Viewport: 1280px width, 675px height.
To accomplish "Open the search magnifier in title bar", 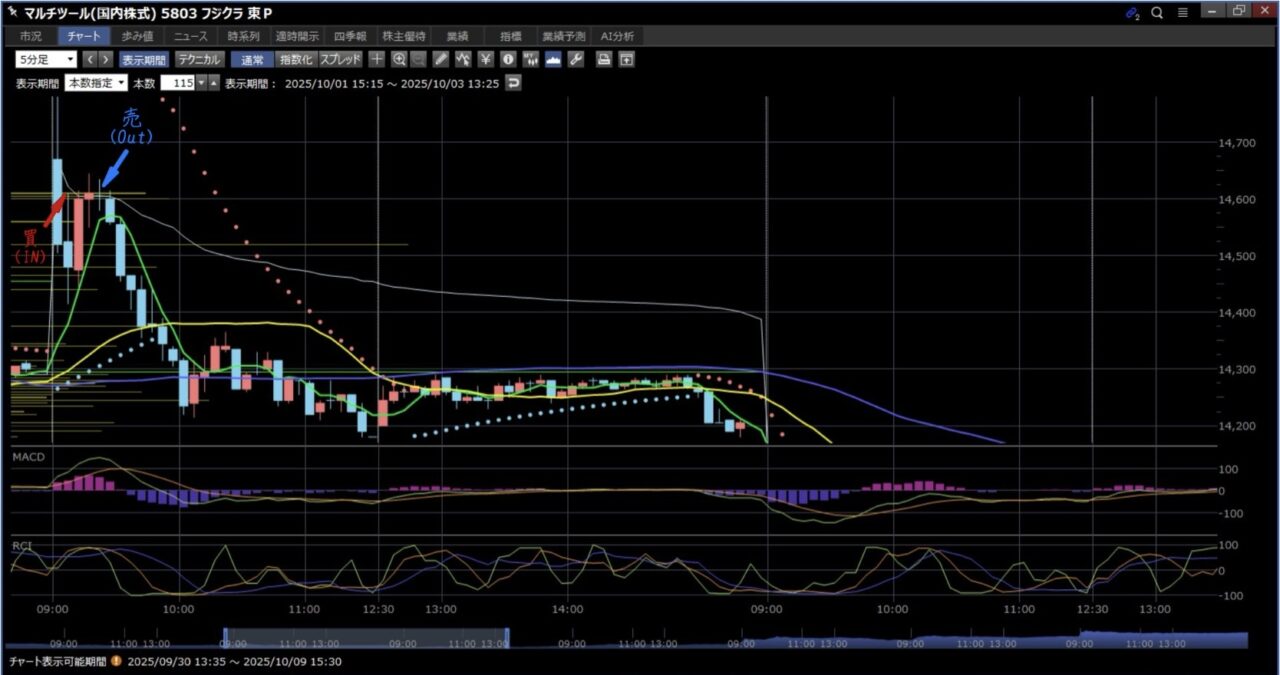I will (x=1157, y=13).
